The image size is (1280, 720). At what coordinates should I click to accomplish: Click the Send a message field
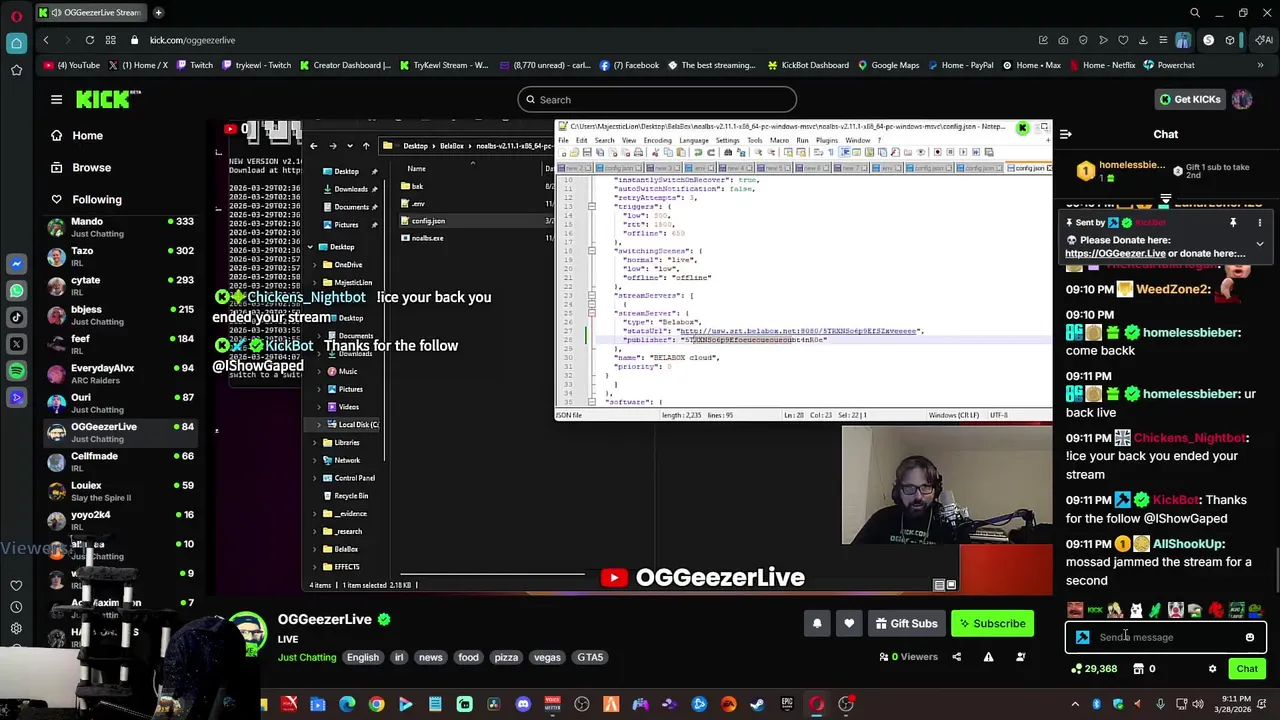pos(1166,637)
